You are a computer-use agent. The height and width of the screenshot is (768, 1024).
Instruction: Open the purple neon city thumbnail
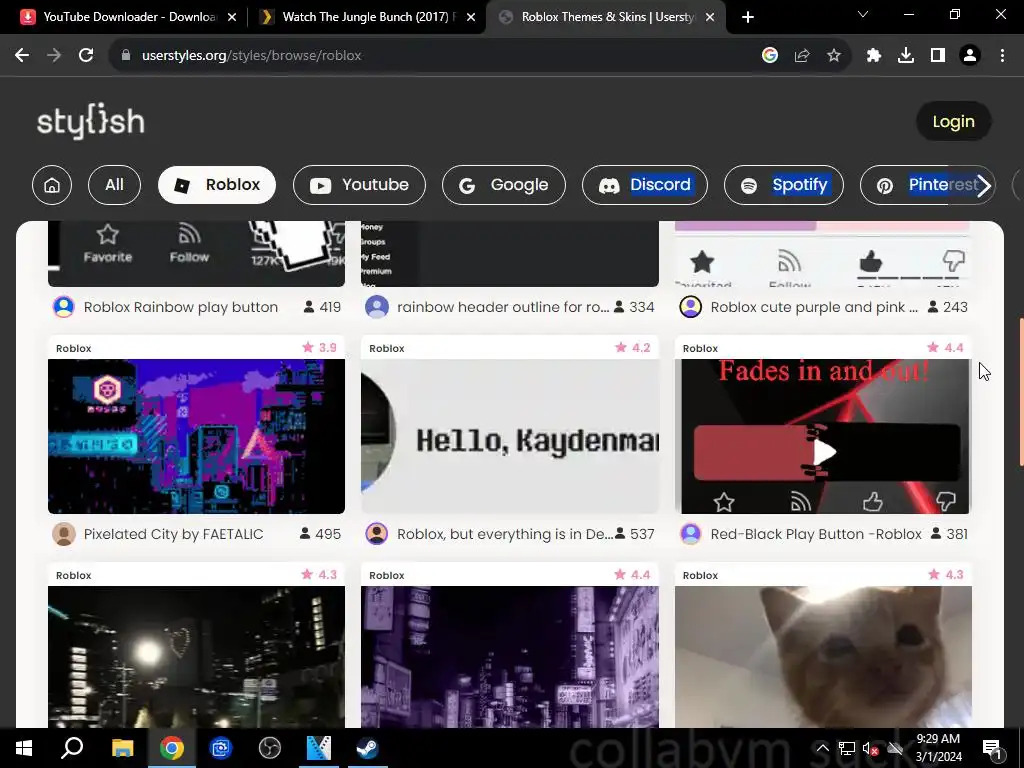(x=510, y=656)
